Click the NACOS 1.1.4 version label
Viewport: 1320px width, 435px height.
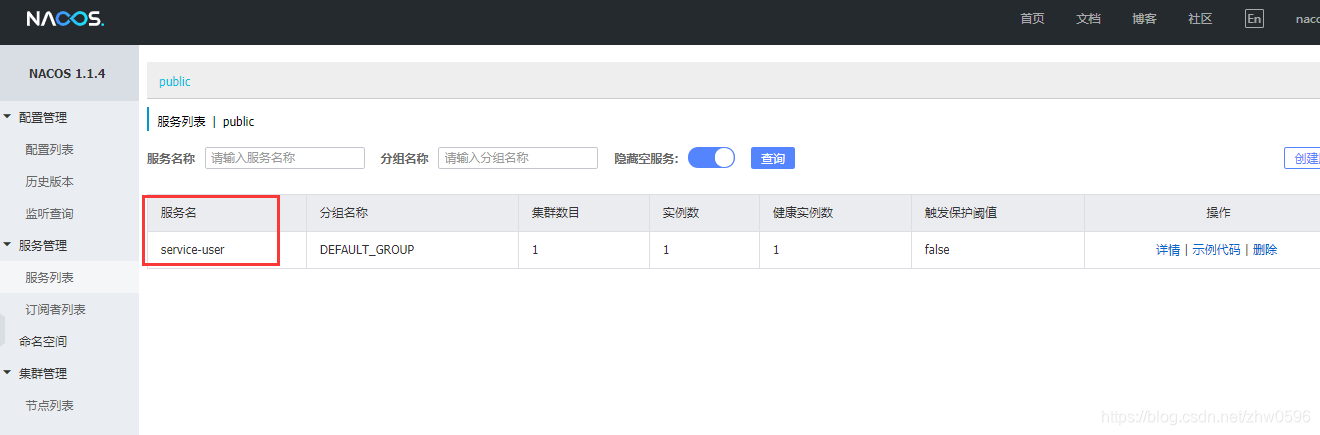click(69, 74)
